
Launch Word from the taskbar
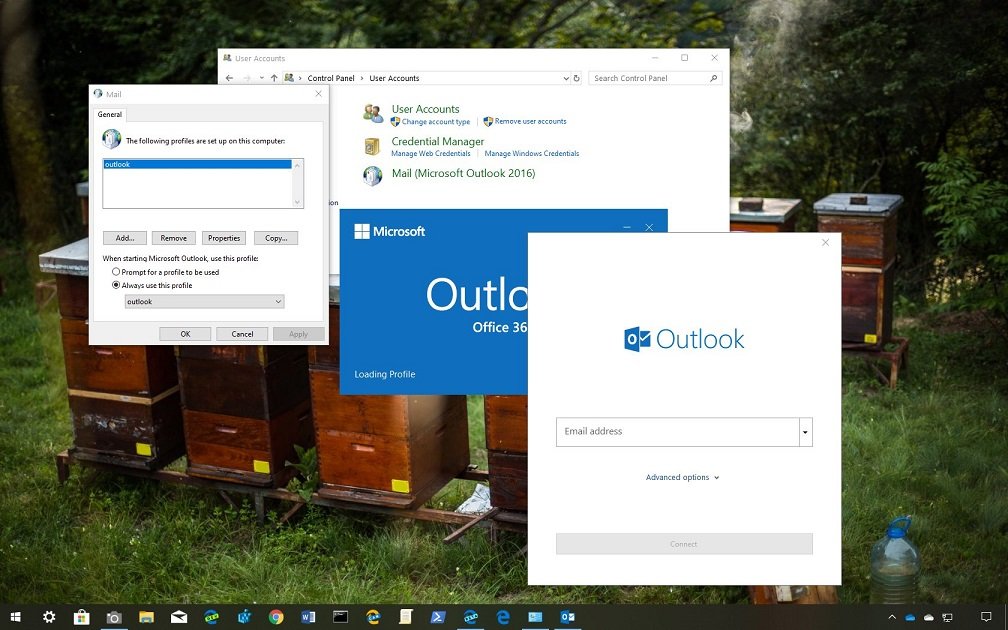pos(308,617)
